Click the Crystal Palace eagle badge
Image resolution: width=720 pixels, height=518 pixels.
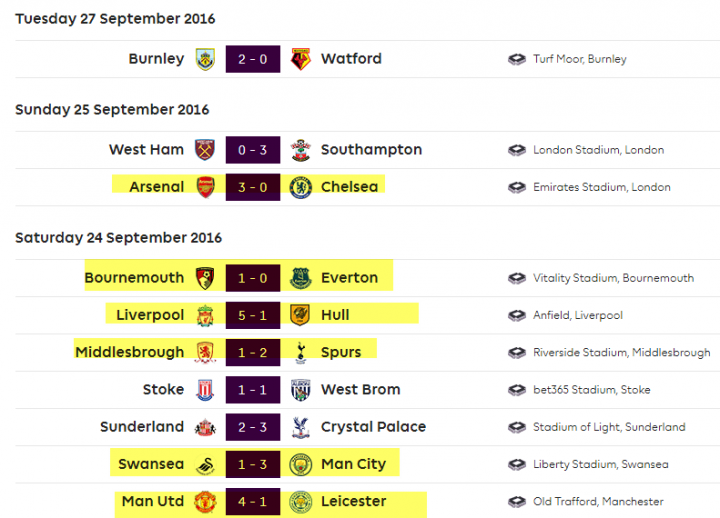pos(301,427)
